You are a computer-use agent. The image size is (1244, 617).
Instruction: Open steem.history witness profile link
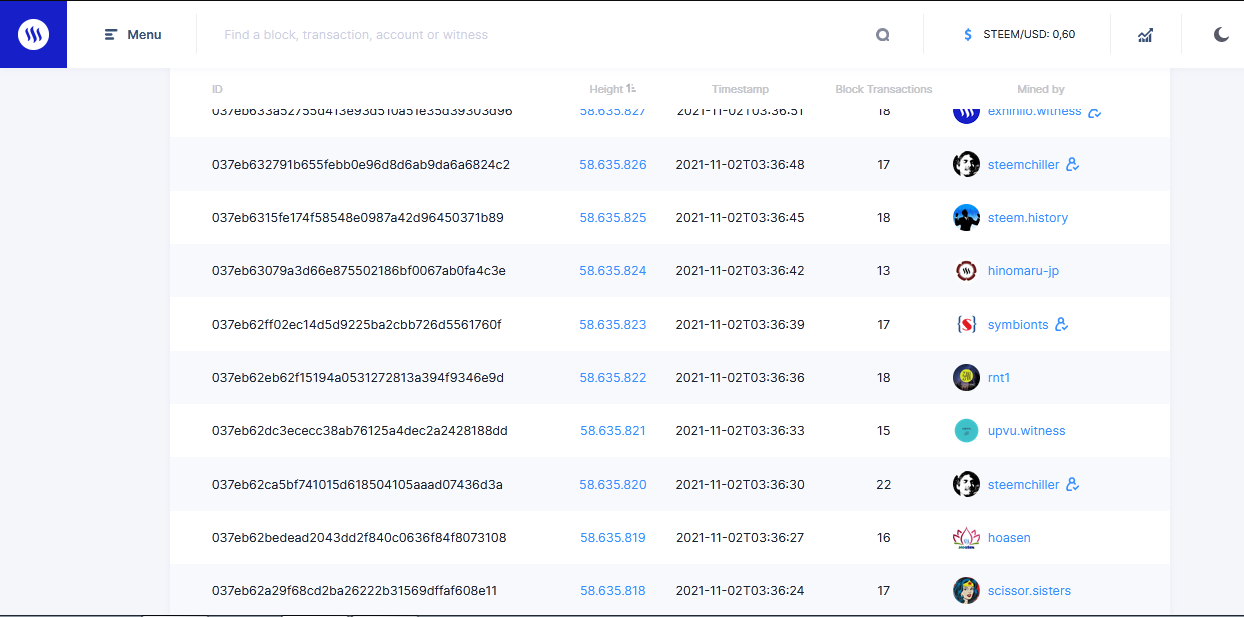tap(1027, 218)
